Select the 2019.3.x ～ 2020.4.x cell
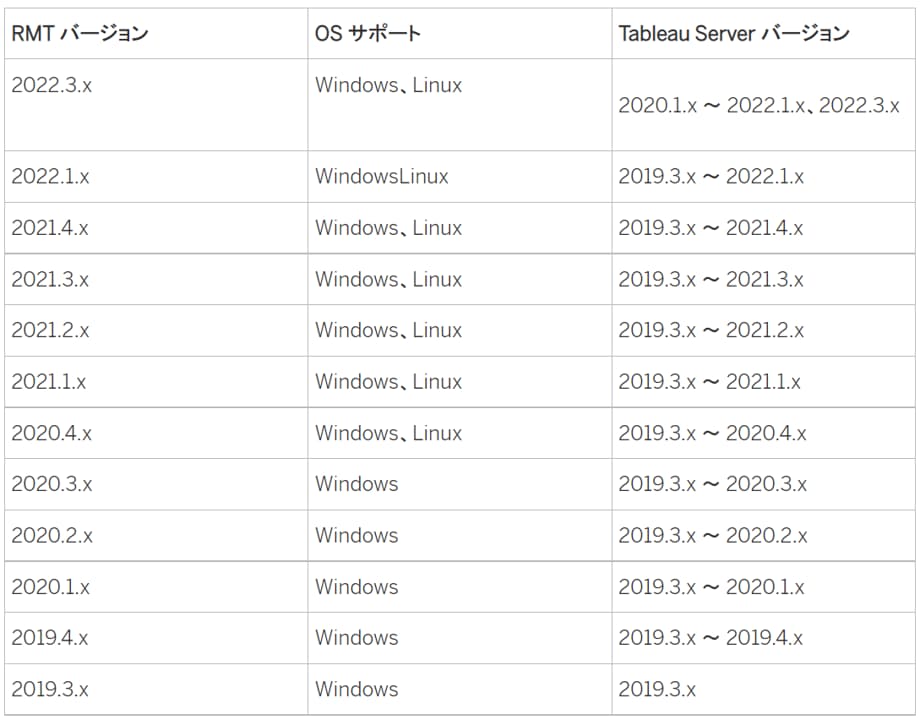 (x=763, y=433)
